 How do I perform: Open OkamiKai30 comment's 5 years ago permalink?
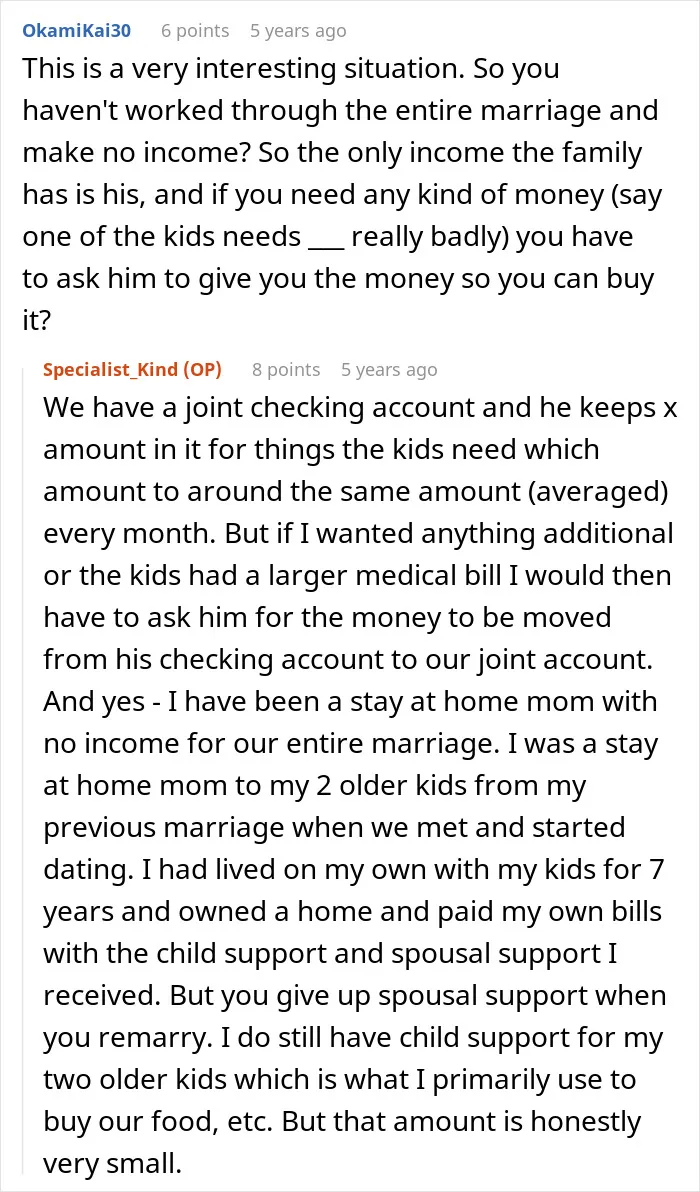click(x=298, y=30)
